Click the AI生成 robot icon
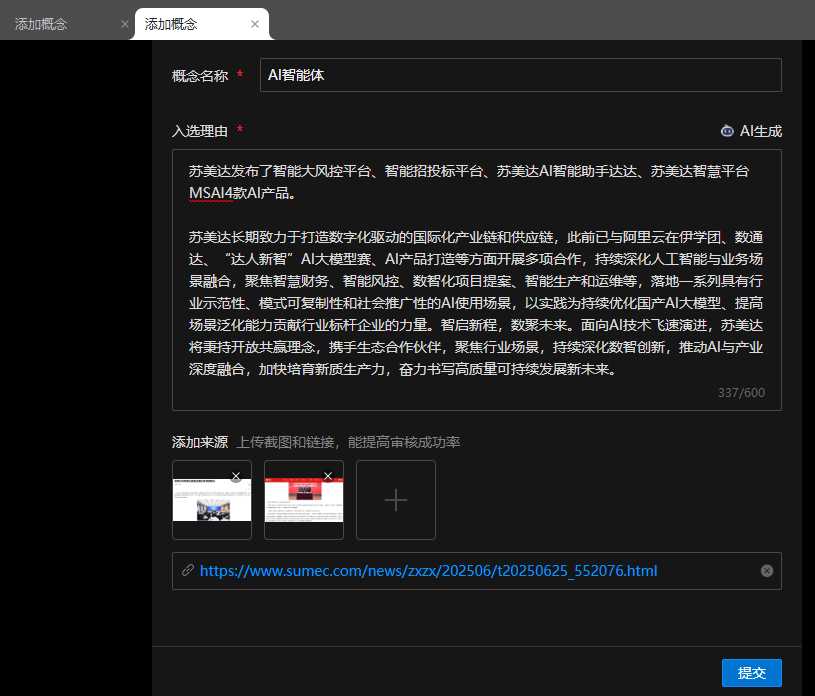Image resolution: width=815 pixels, height=696 pixels. 727,131
